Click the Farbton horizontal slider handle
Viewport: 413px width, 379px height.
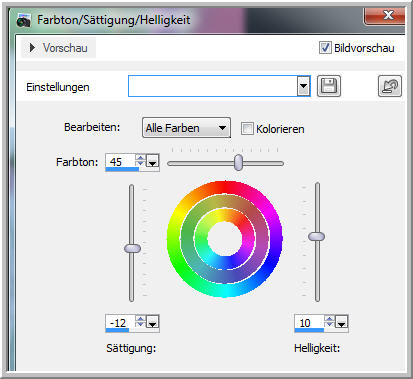238,162
